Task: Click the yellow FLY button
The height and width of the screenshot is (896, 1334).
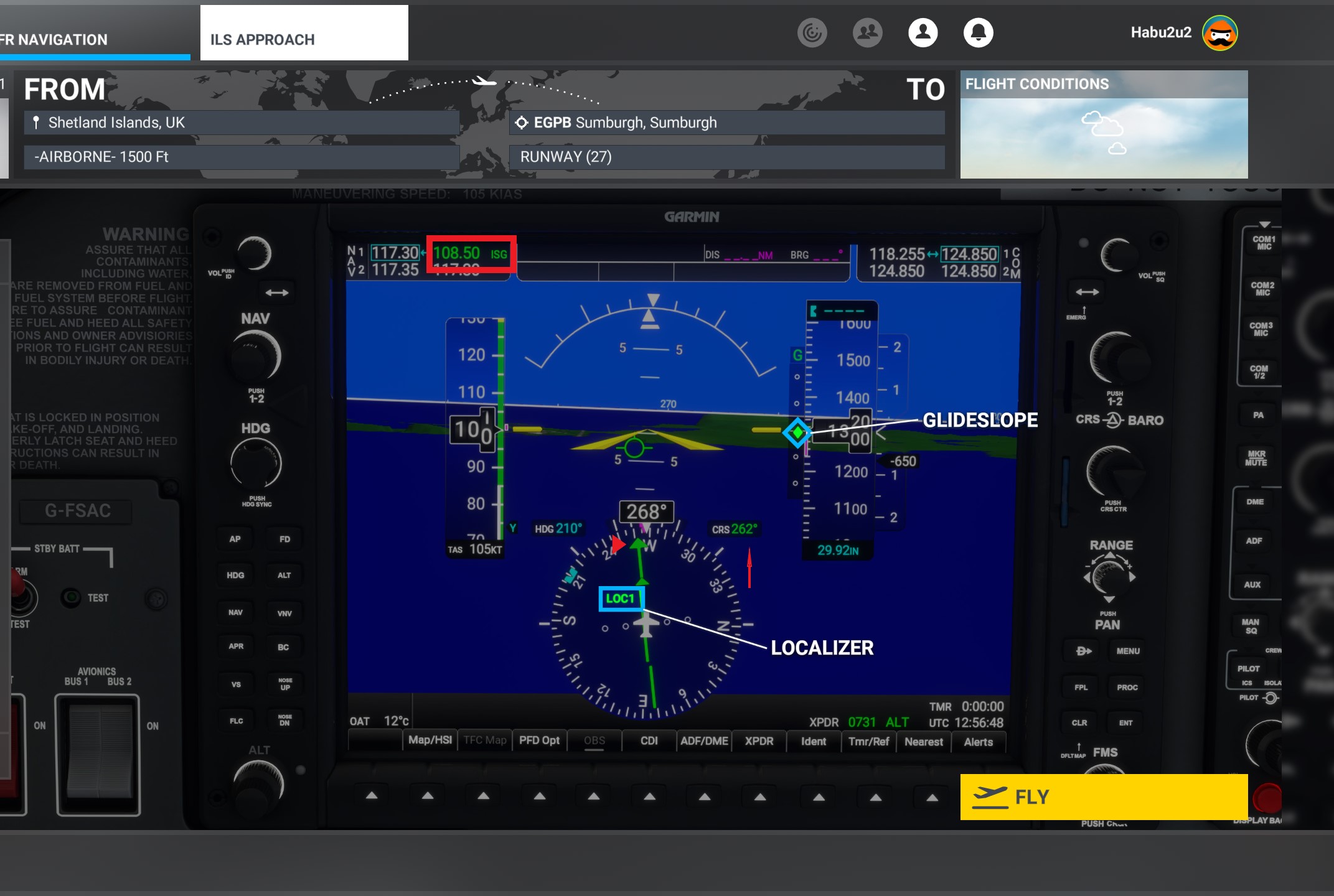Action: [x=1103, y=796]
